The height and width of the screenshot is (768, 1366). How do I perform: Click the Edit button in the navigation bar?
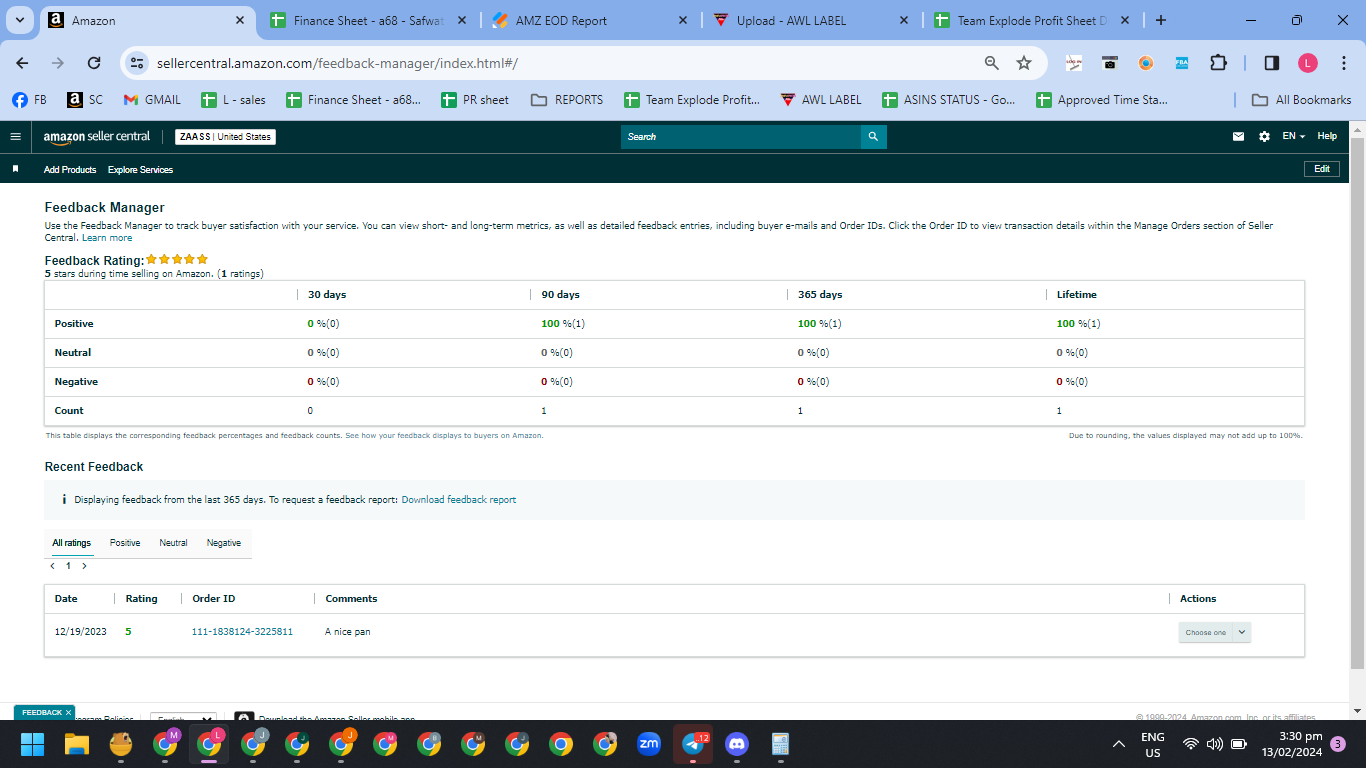click(x=1322, y=169)
